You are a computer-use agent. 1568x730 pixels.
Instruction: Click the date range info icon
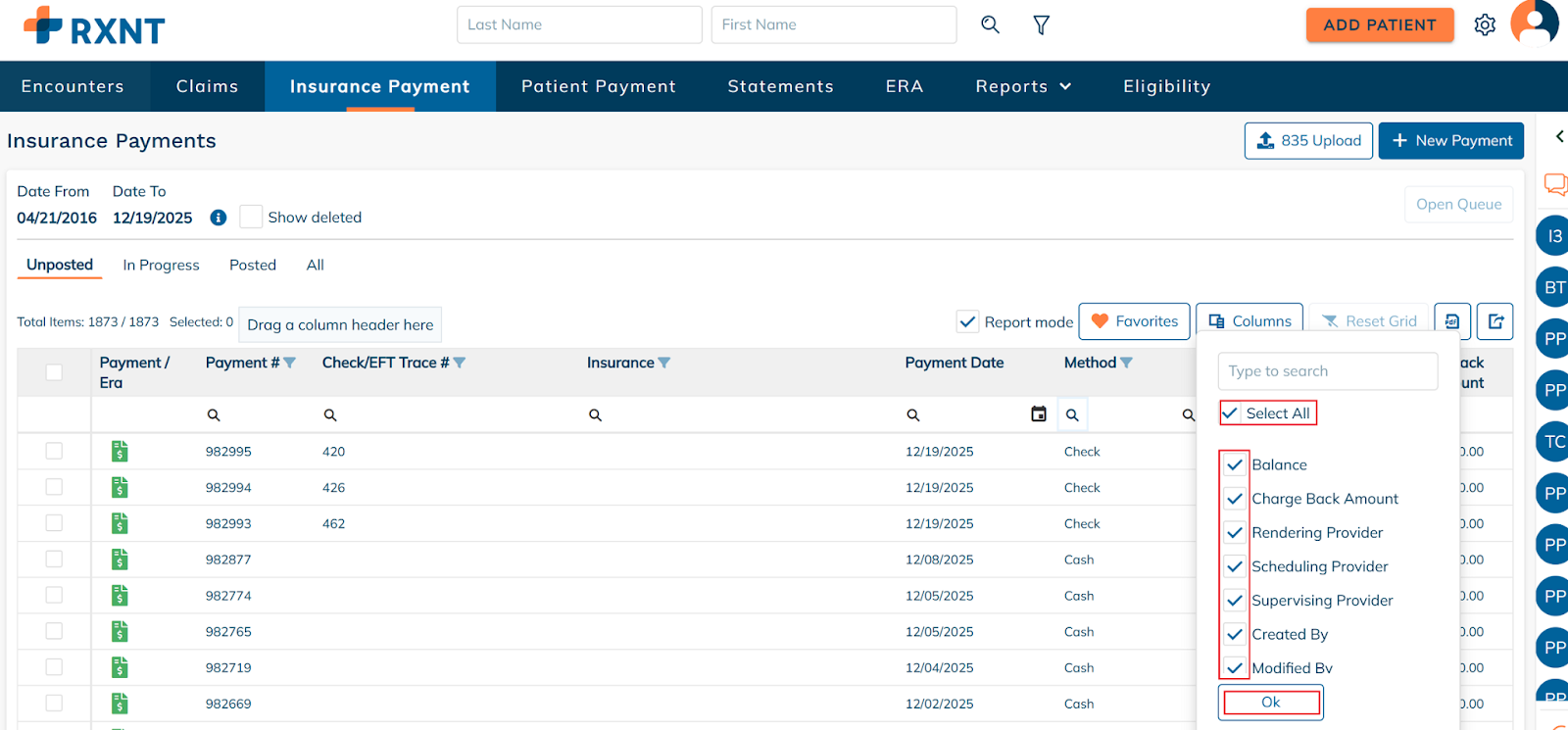(219, 218)
